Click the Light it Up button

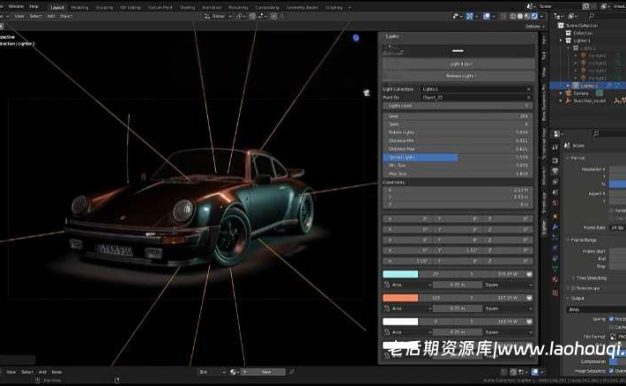[x=458, y=64]
